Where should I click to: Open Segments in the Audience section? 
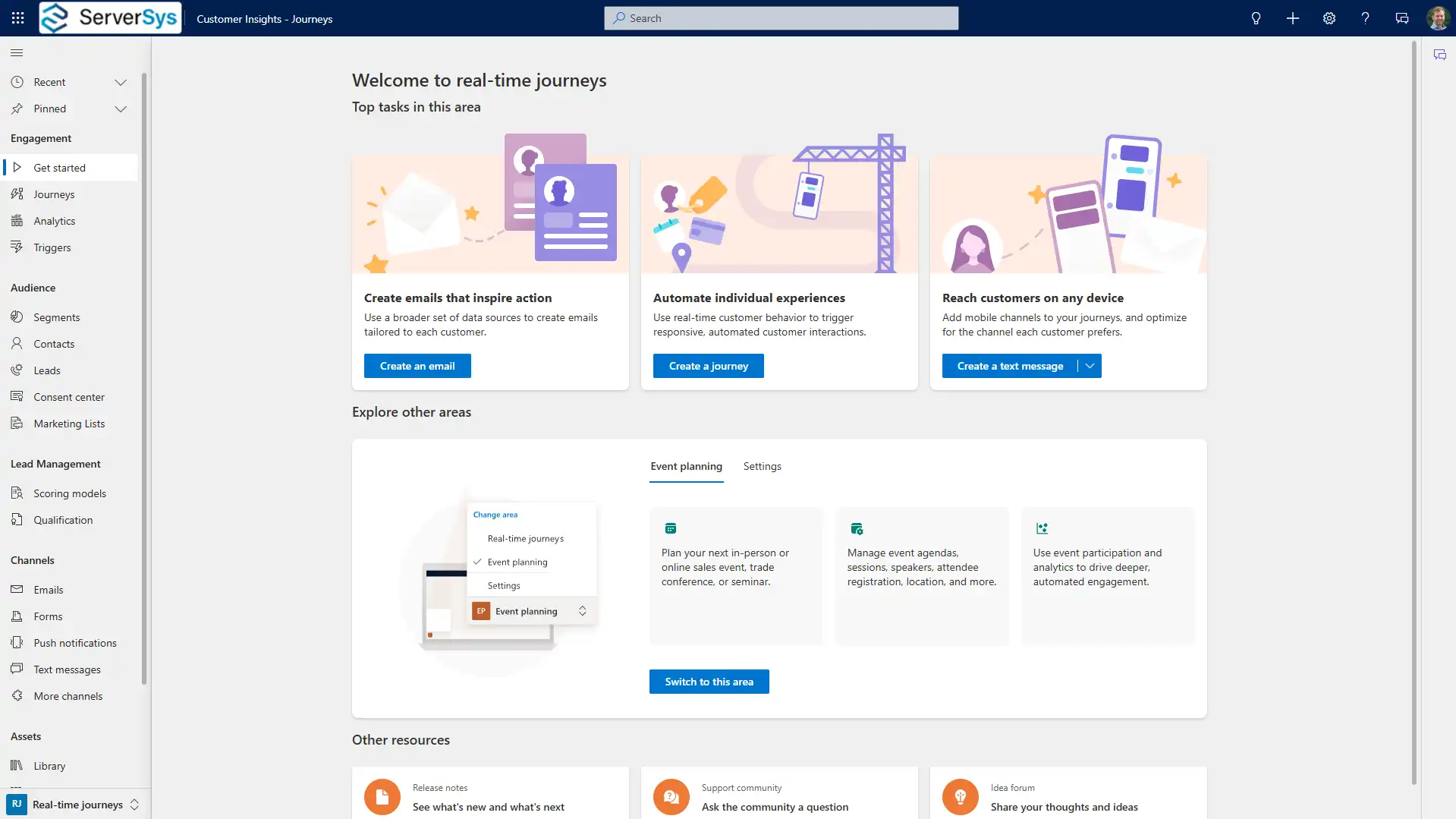[x=56, y=317]
